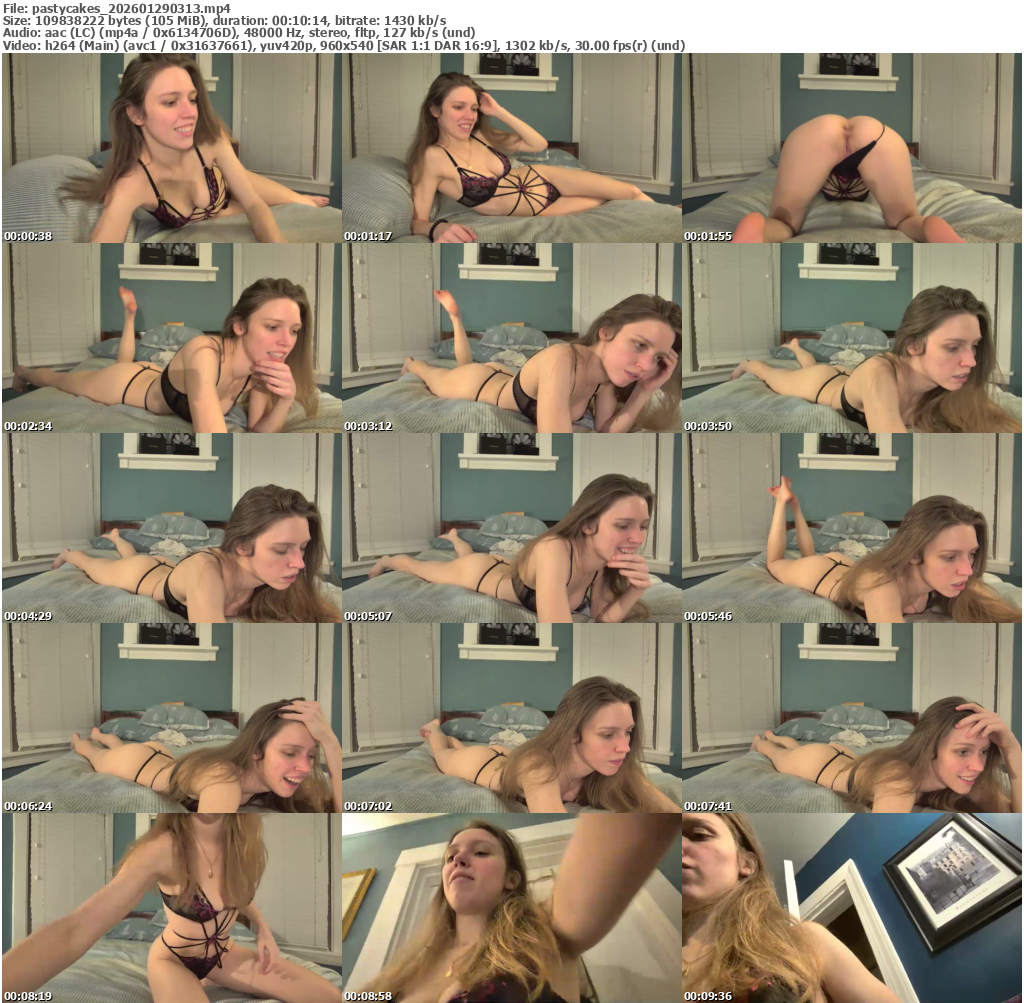The height and width of the screenshot is (1003, 1024).
Task: Select the thumbnail marked 00:06:24
Action: click(171, 718)
